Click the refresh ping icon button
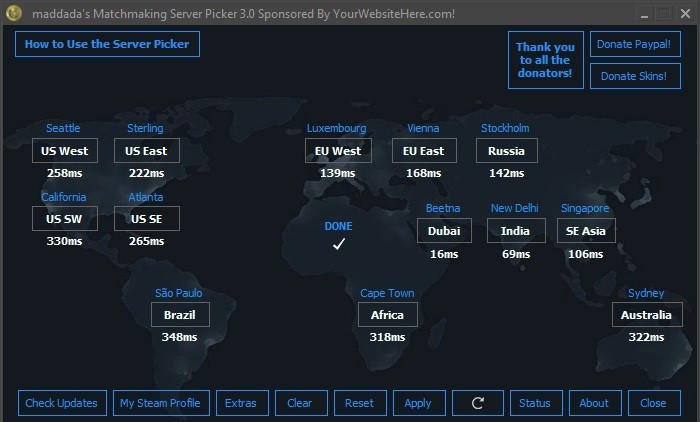The image size is (700, 422). click(478, 403)
